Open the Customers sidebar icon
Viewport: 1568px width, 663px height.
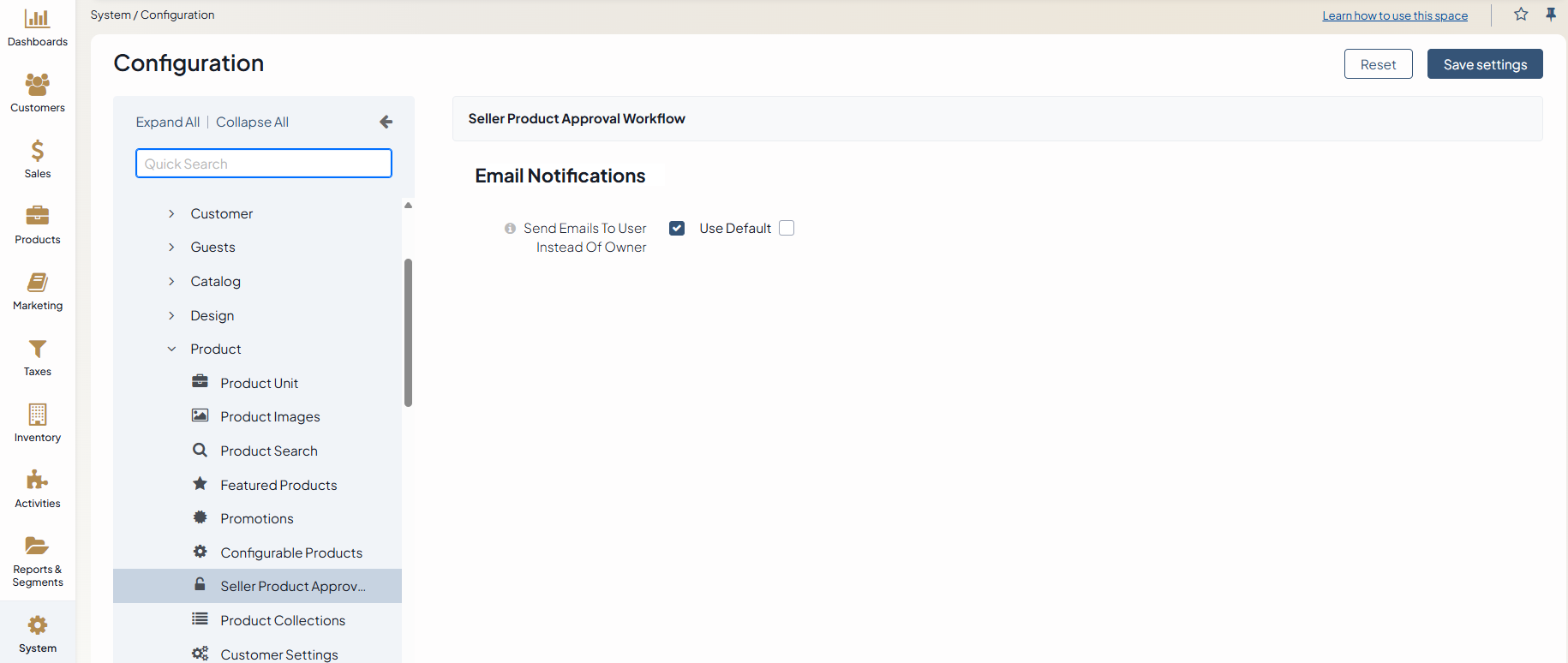coord(37,85)
